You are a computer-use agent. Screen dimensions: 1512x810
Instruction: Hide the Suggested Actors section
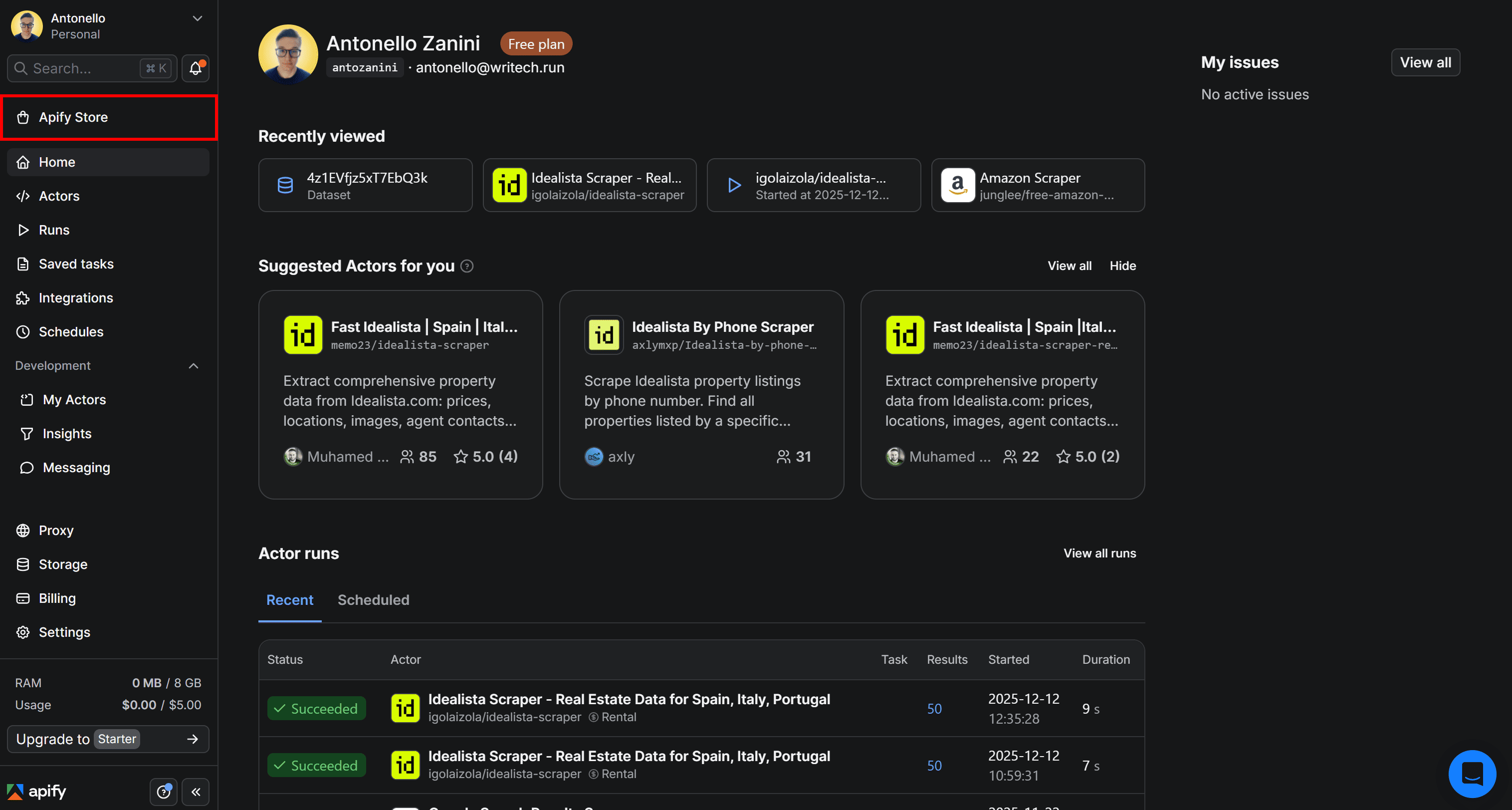click(1122, 266)
